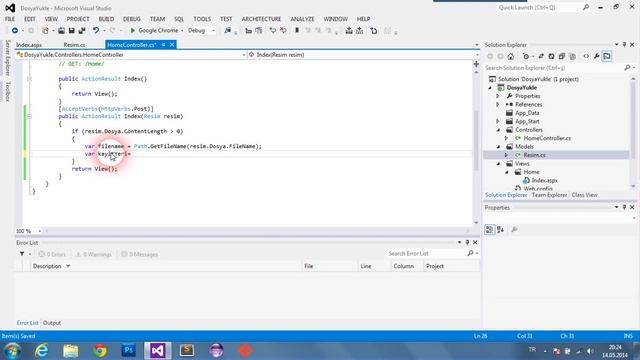Click the Search Solution Explorer field

click(x=555, y=68)
